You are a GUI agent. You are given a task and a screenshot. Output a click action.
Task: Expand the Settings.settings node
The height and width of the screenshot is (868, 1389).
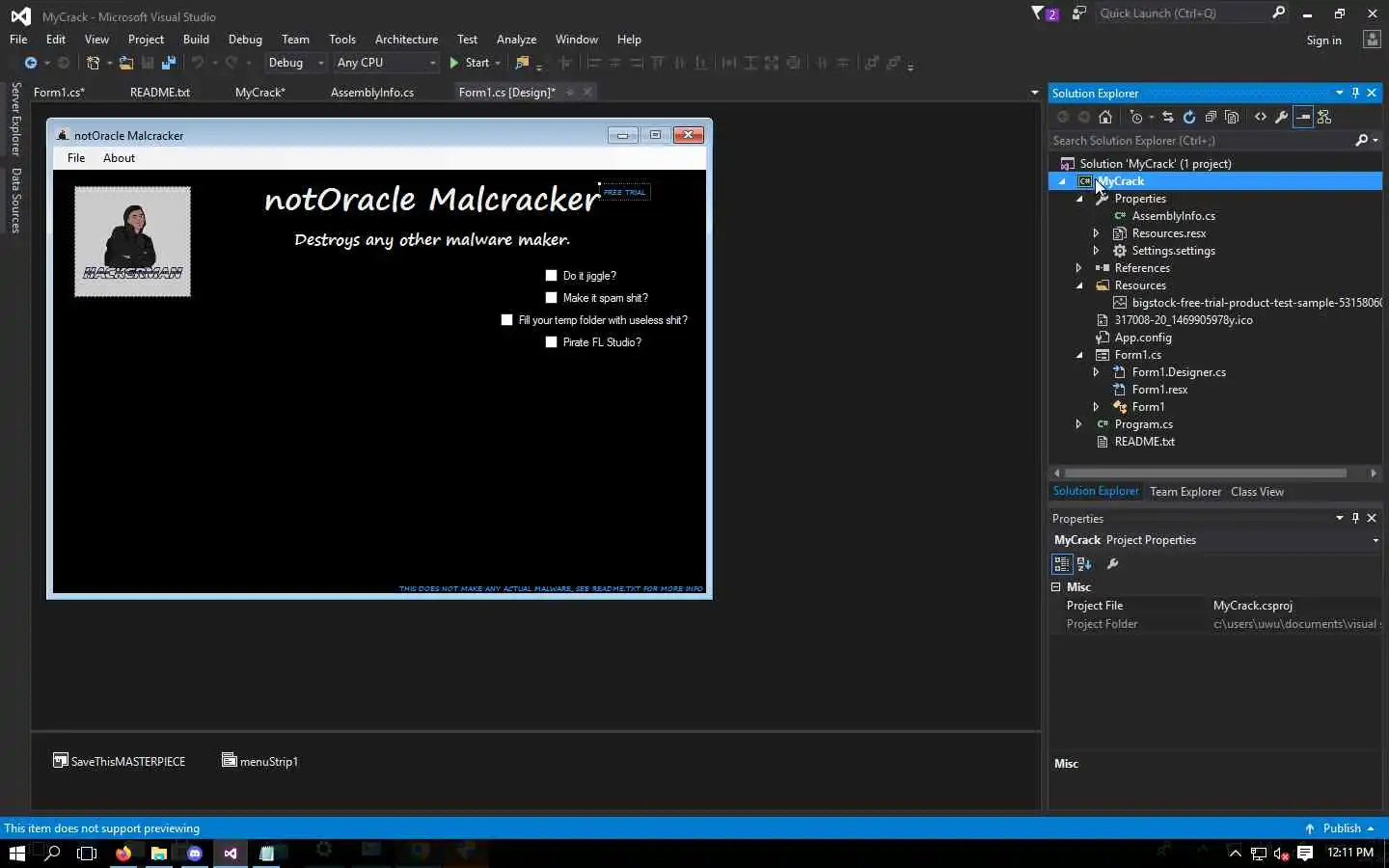pyautogui.click(x=1097, y=251)
